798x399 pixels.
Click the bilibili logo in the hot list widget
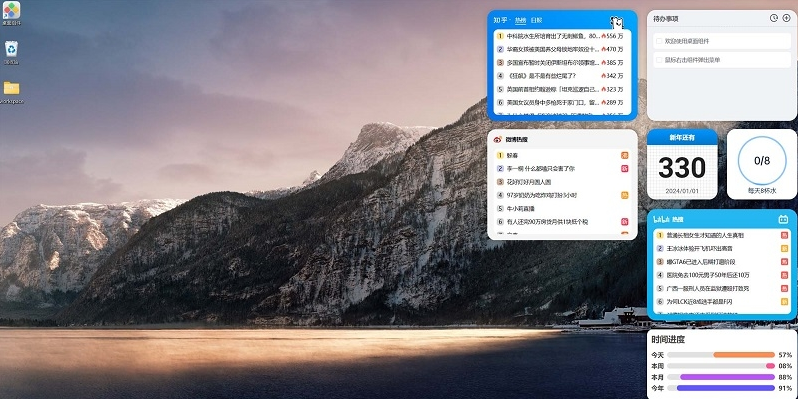click(662, 219)
